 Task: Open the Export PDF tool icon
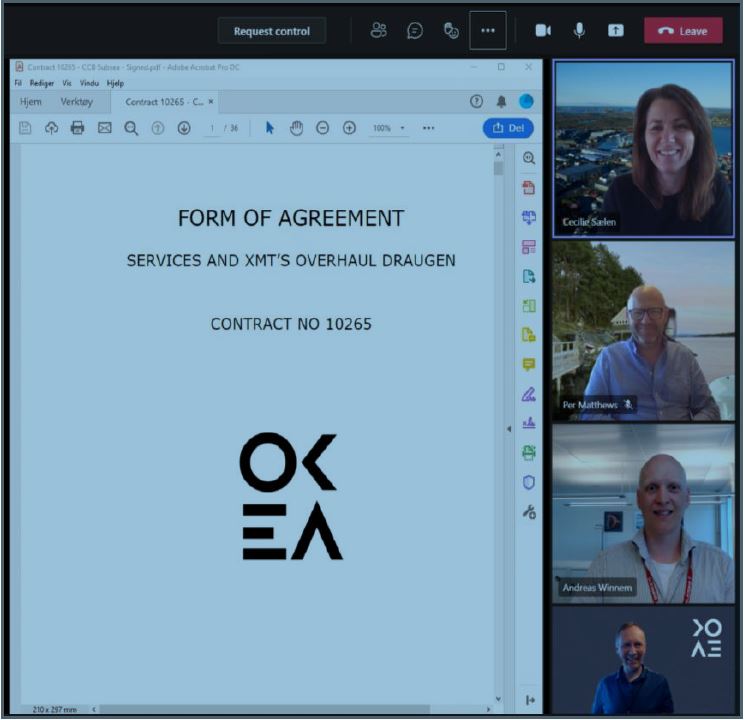coord(528,276)
